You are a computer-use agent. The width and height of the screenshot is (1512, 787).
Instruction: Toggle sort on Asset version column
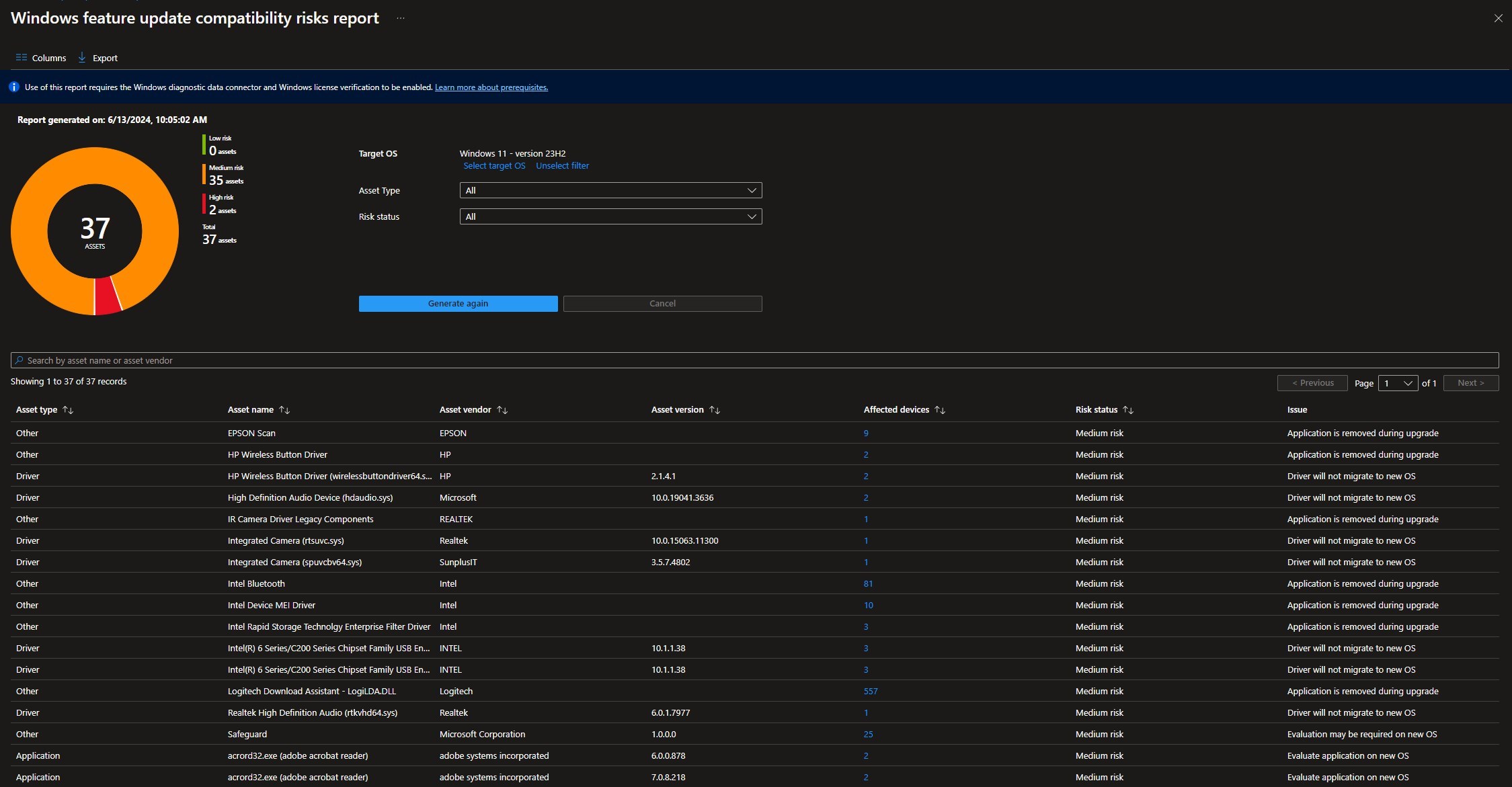point(716,408)
